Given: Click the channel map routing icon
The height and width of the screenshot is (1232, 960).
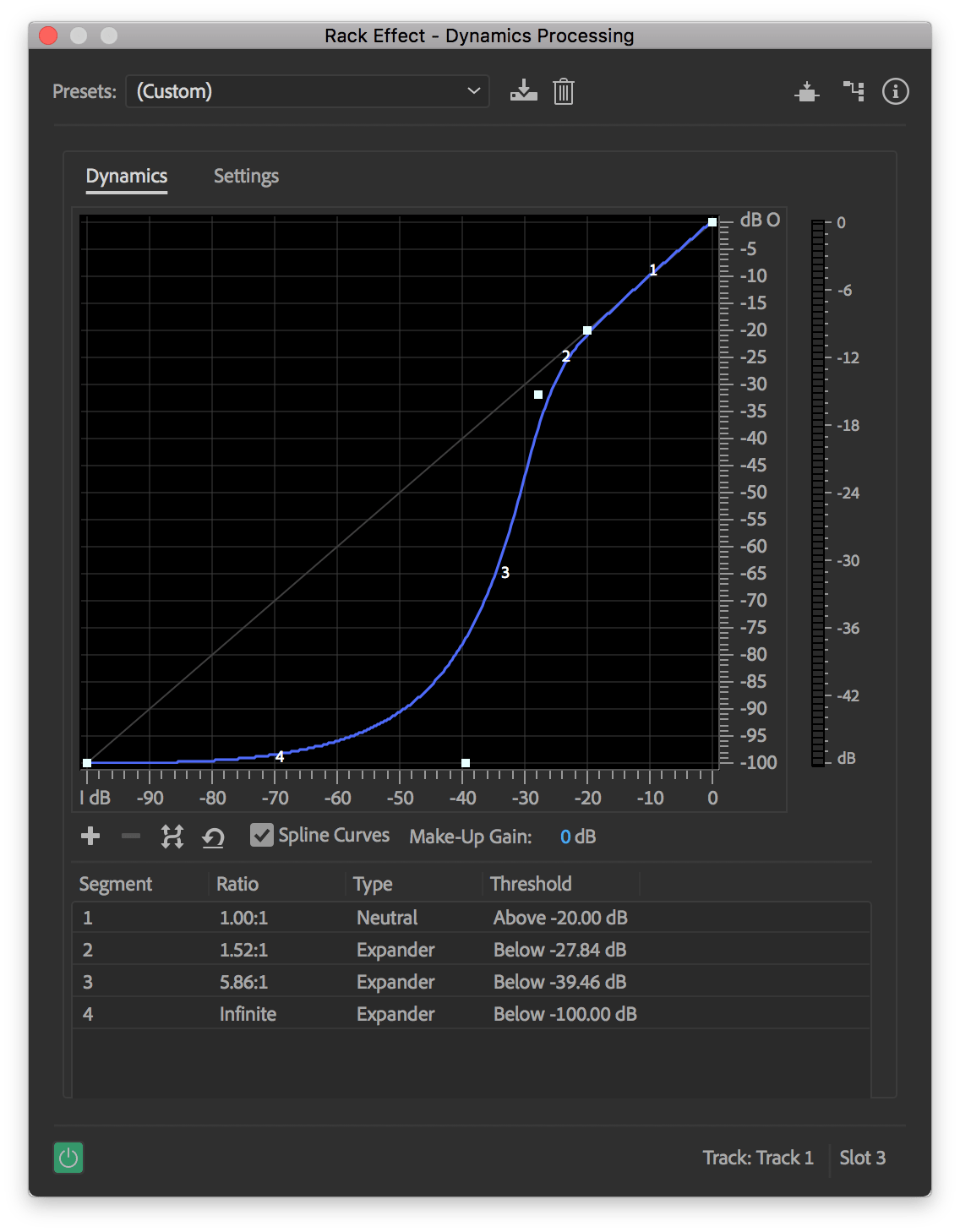Looking at the screenshot, I should click(854, 91).
